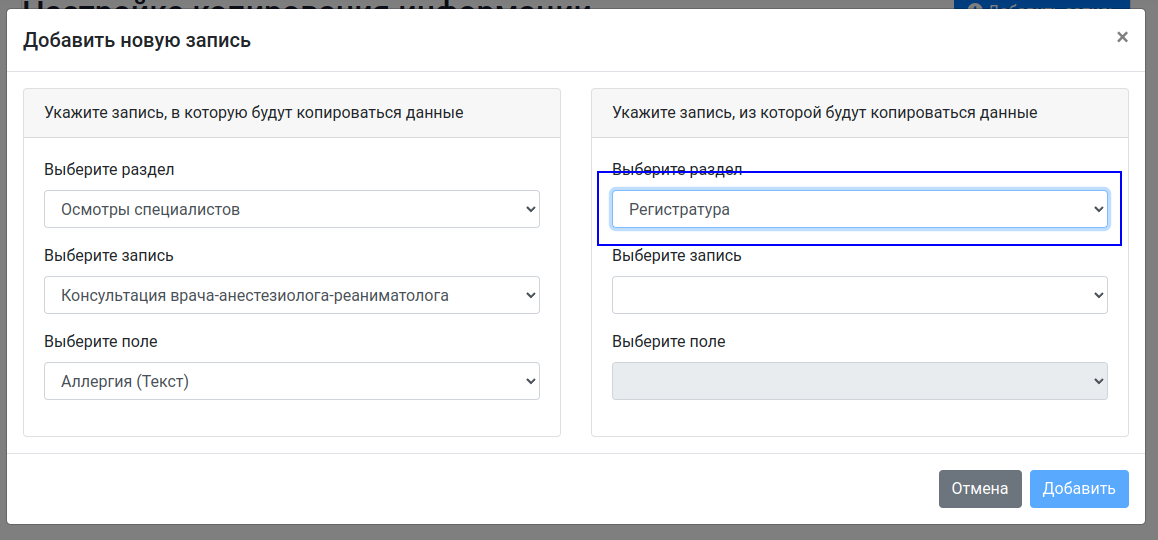This screenshot has width=1158, height=540.
Task: Expand the Консультация врача-анестезиолога-реаниматолога record dropdown
Action: (x=291, y=295)
